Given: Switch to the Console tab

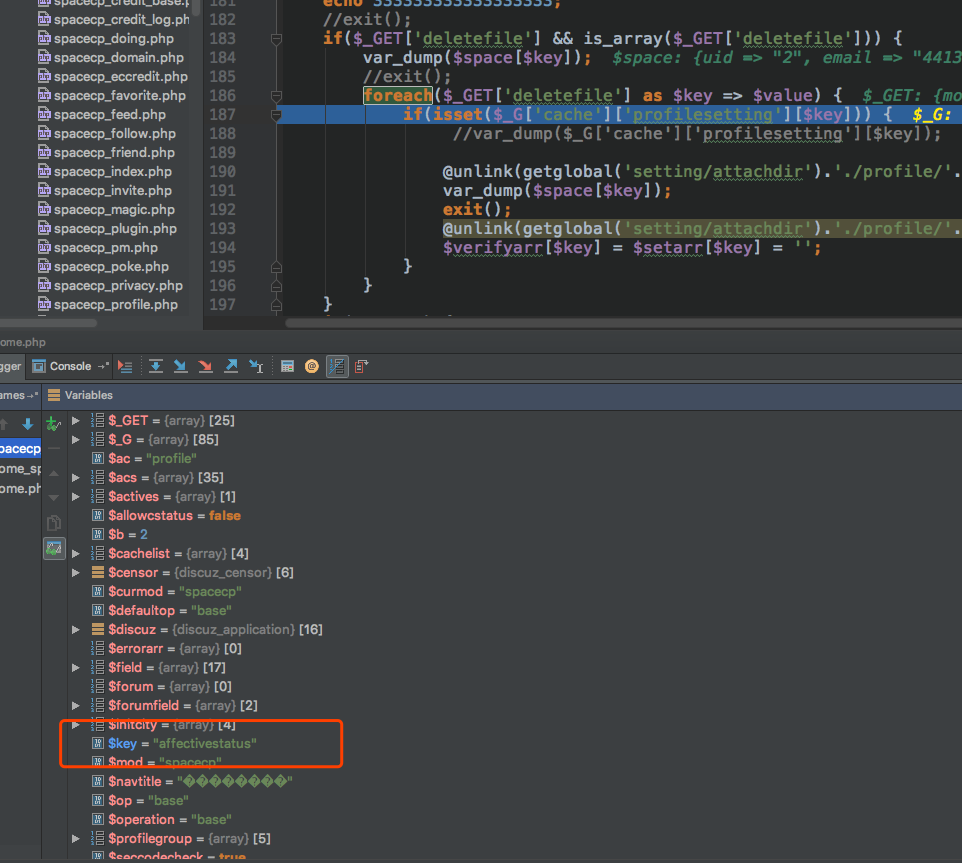Looking at the screenshot, I should [x=70, y=366].
